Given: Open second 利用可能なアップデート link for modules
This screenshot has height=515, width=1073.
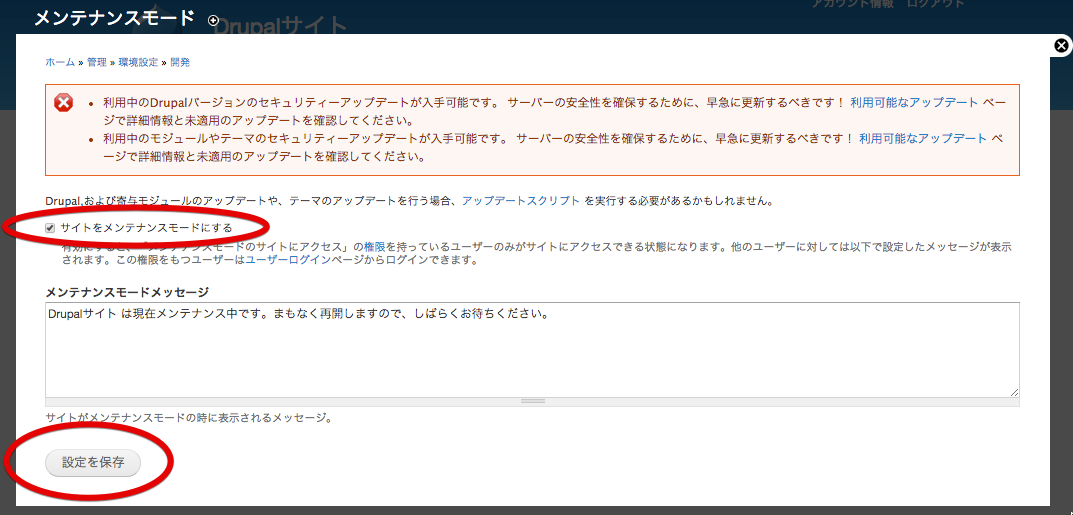Looking at the screenshot, I should 922,138.
